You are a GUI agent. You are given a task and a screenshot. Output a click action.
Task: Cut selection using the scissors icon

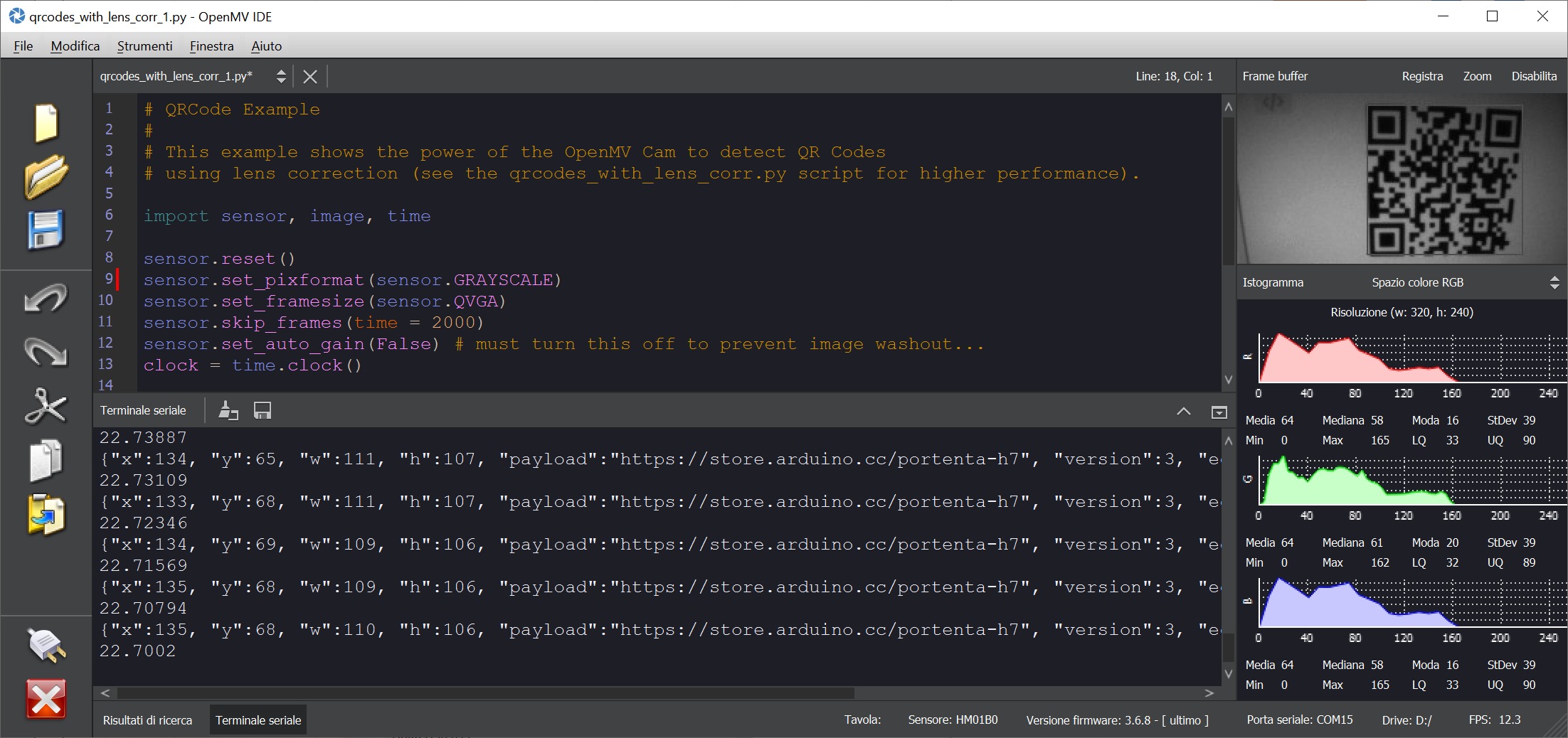[x=46, y=407]
